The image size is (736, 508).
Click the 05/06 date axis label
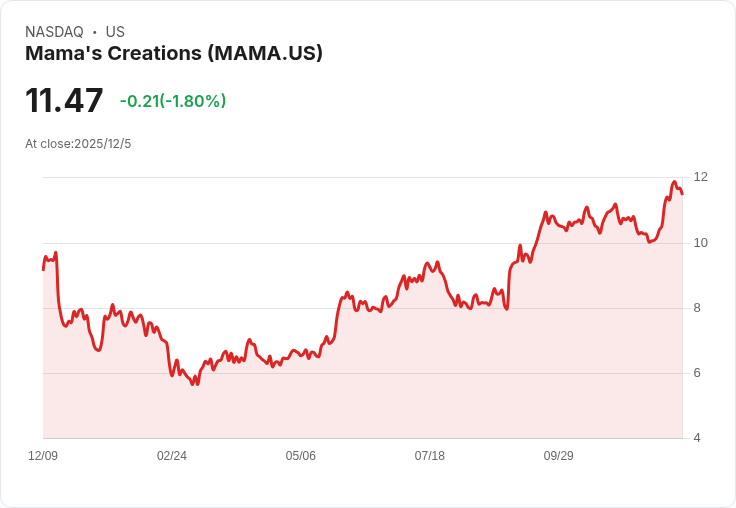point(301,456)
